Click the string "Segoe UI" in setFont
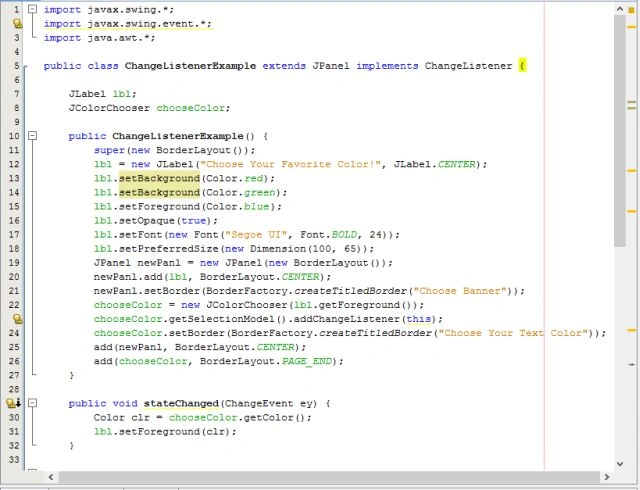 256,235
